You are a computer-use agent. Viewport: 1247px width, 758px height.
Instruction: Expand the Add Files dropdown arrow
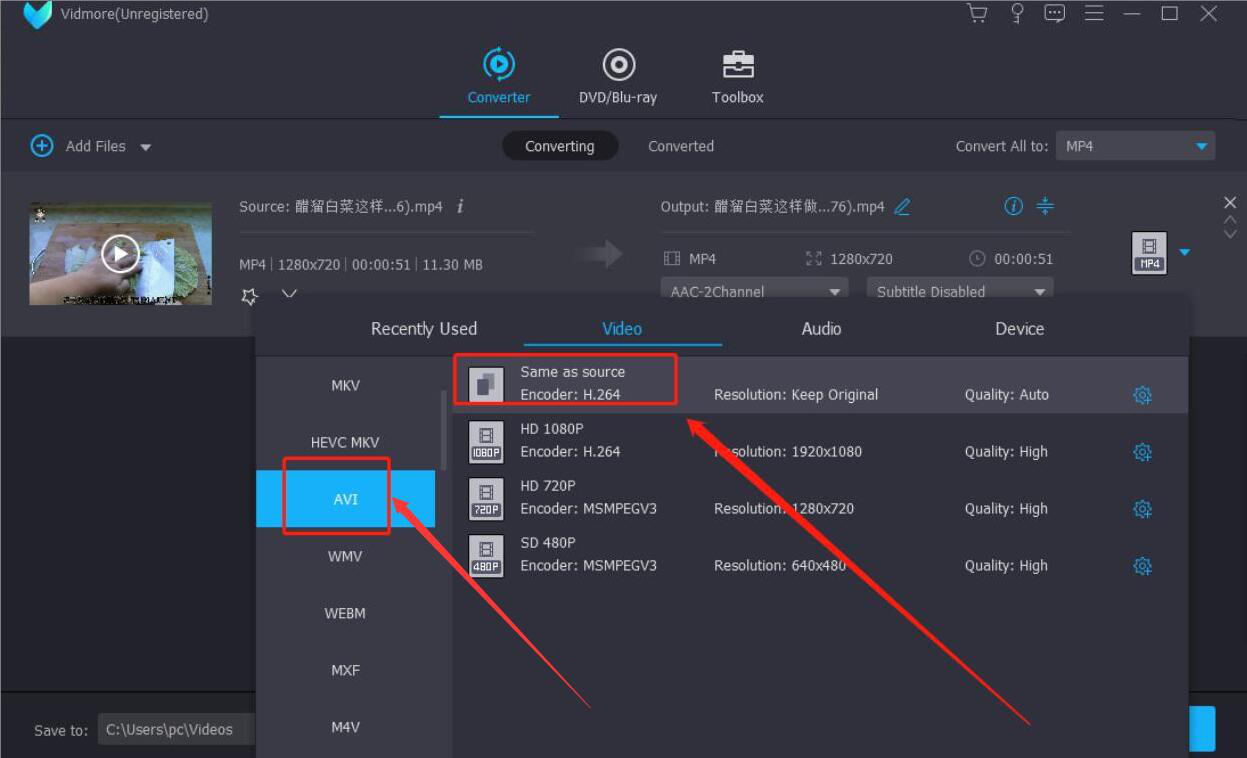(145, 147)
